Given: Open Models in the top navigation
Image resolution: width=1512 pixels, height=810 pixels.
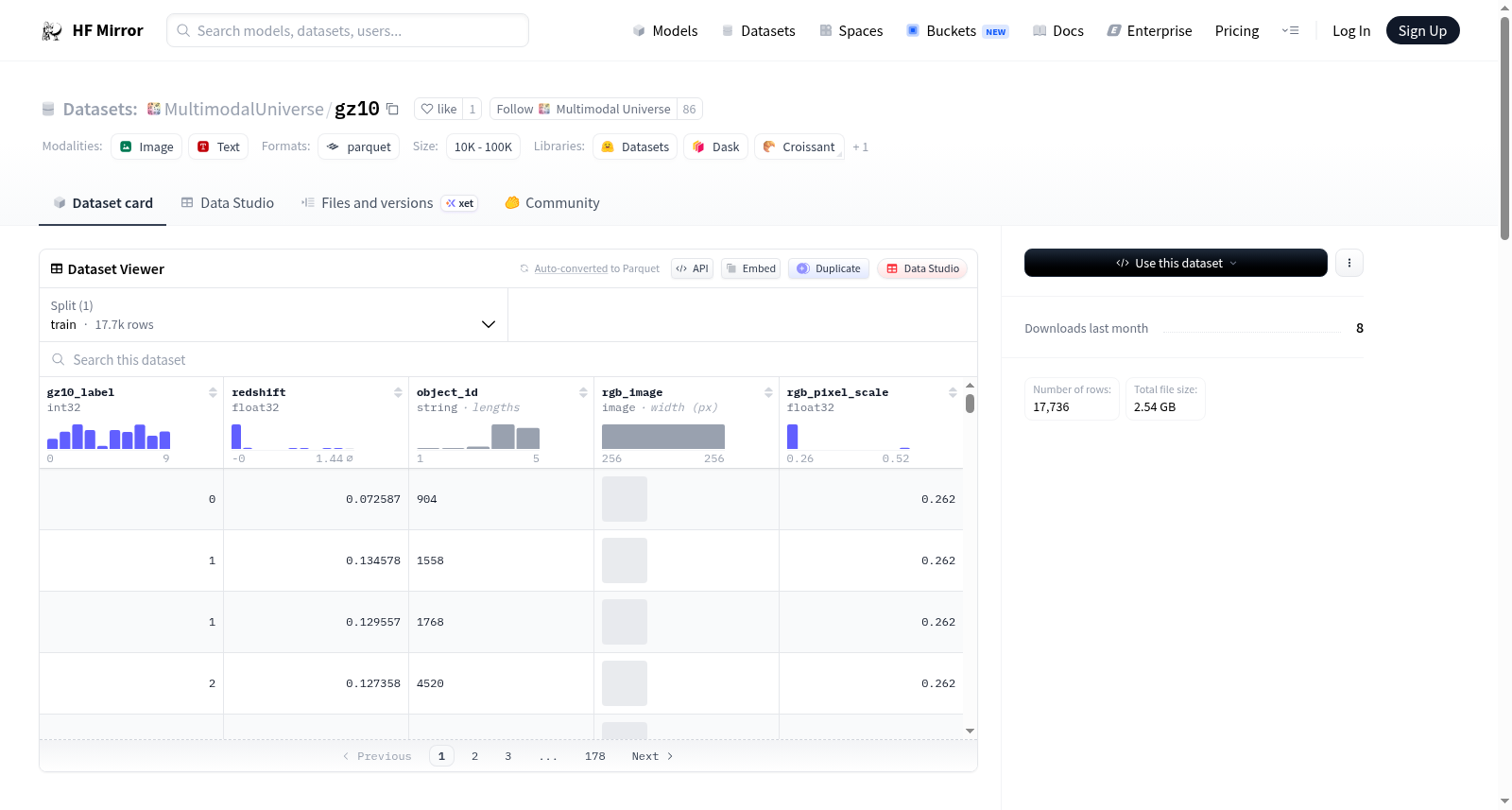Looking at the screenshot, I should [x=665, y=31].
